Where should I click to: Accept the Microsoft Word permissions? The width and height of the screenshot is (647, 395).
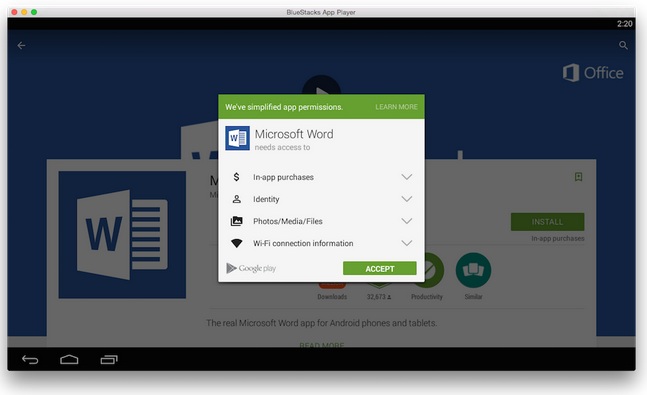[x=380, y=268]
